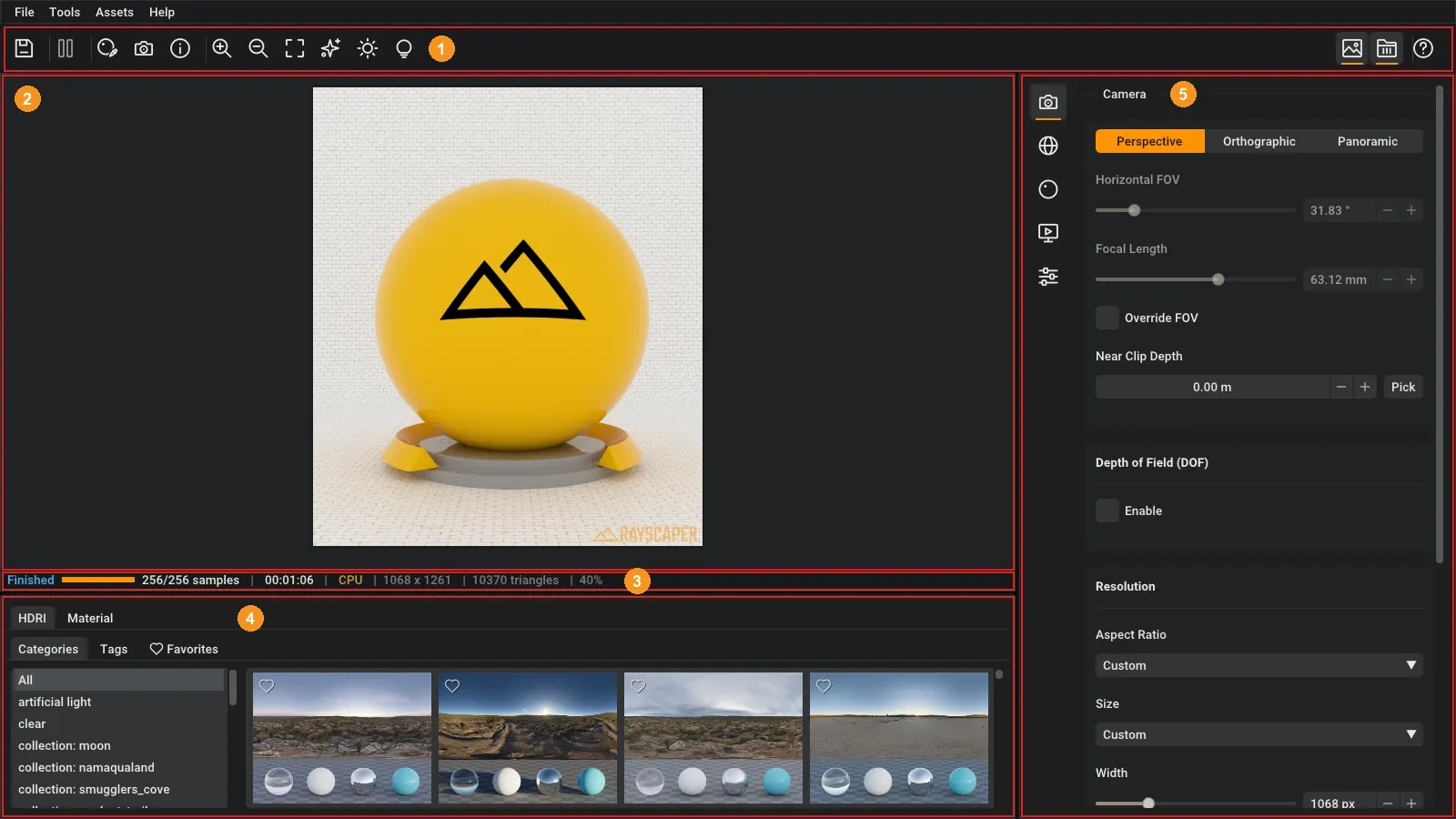The height and width of the screenshot is (819, 1456).
Task: Open the sphere material sidebar tab
Action: [1048, 189]
